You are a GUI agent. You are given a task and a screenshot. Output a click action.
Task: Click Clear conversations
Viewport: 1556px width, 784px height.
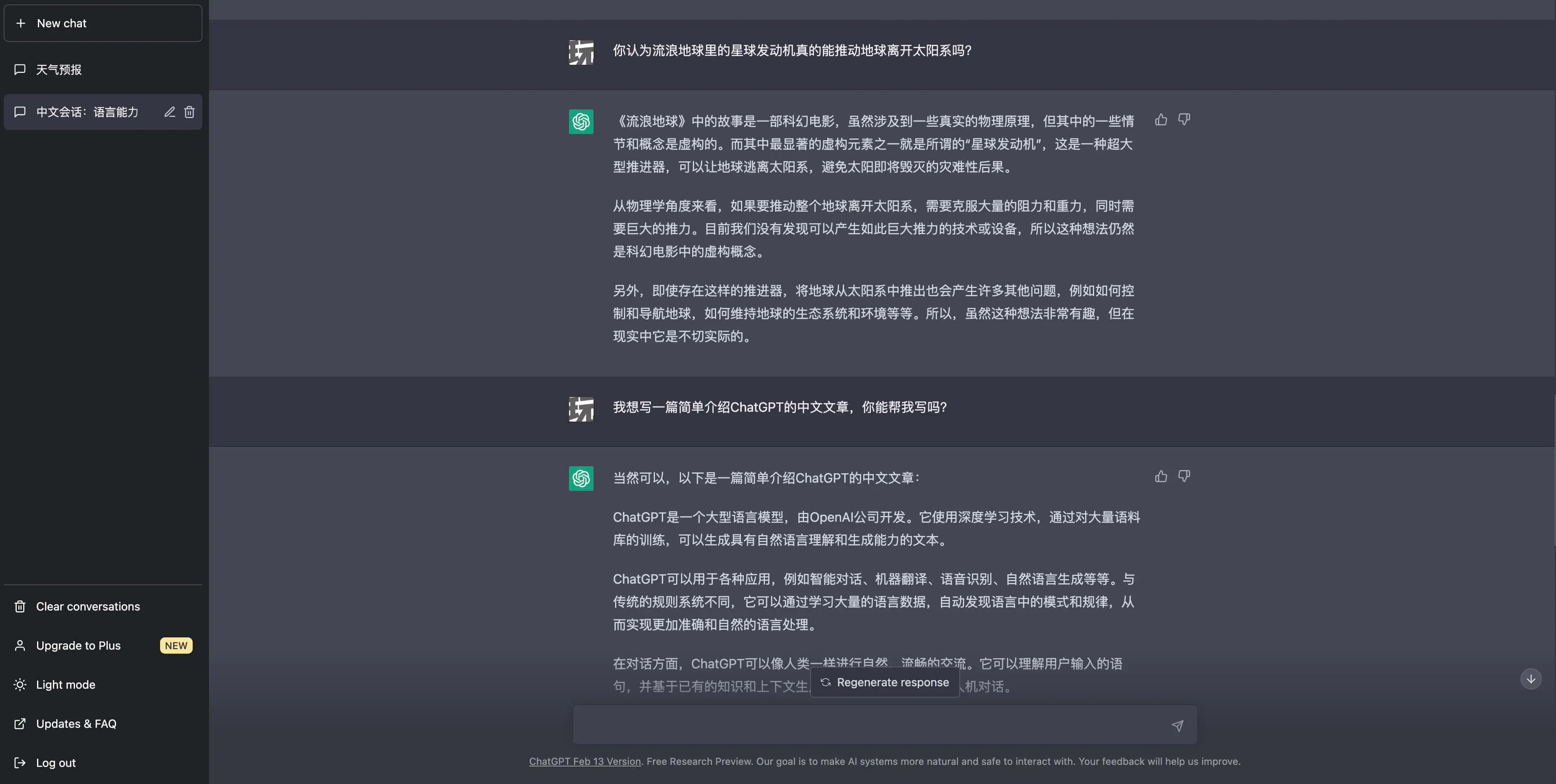[103, 606]
